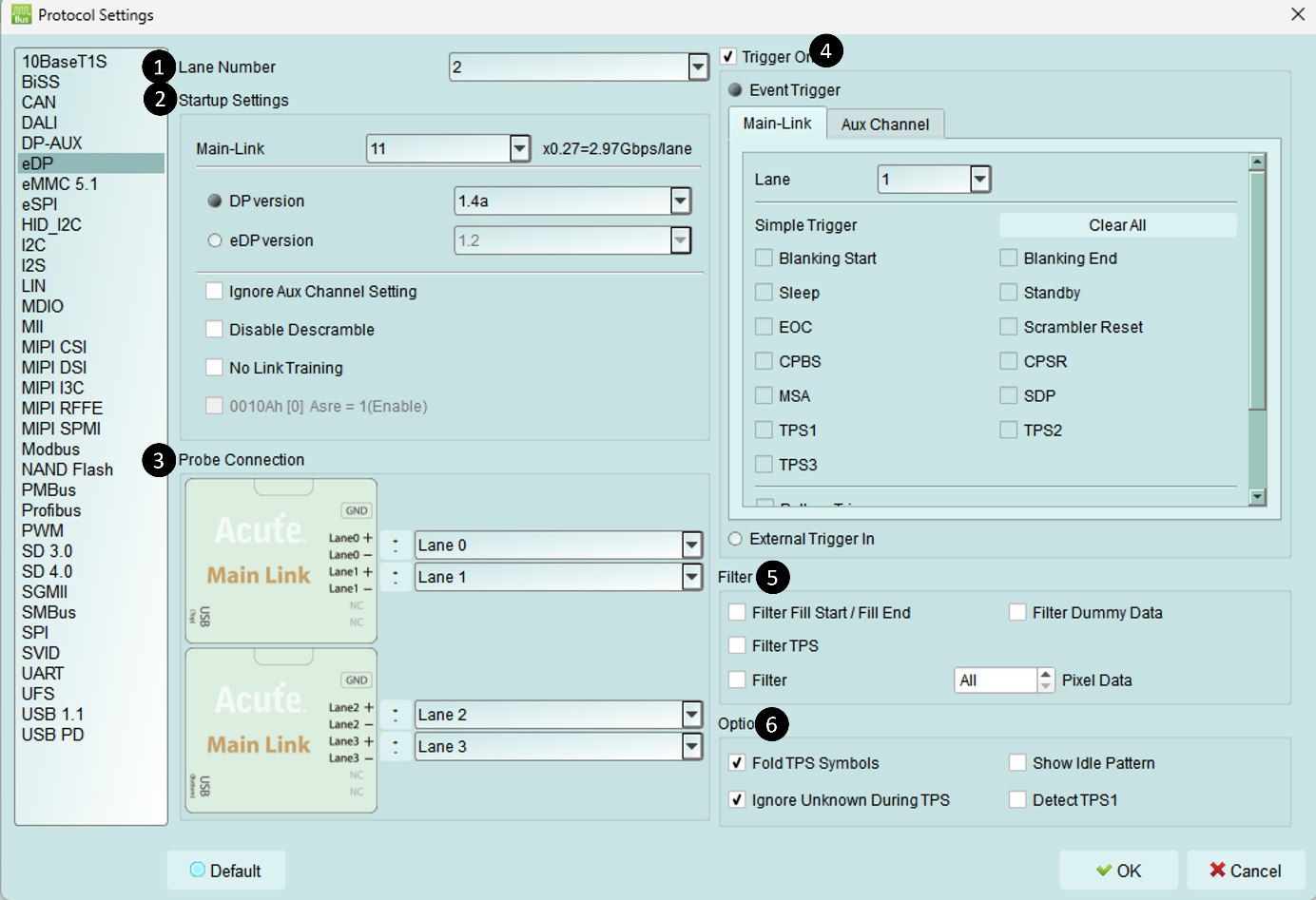Enable the Trigger On checkbox
Image resolution: width=1316 pixels, height=900 pixels.
point(728,56)
